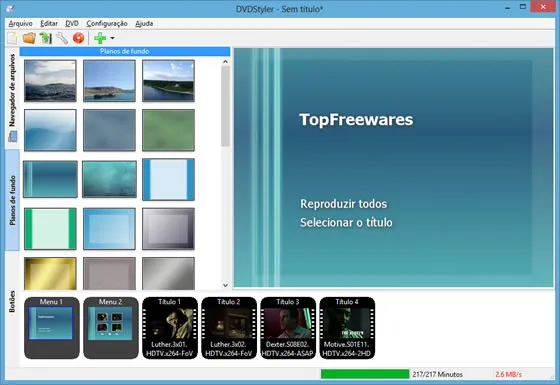
Task: Click the Selecionar o título menu button
Action: (x=346, y=222)
